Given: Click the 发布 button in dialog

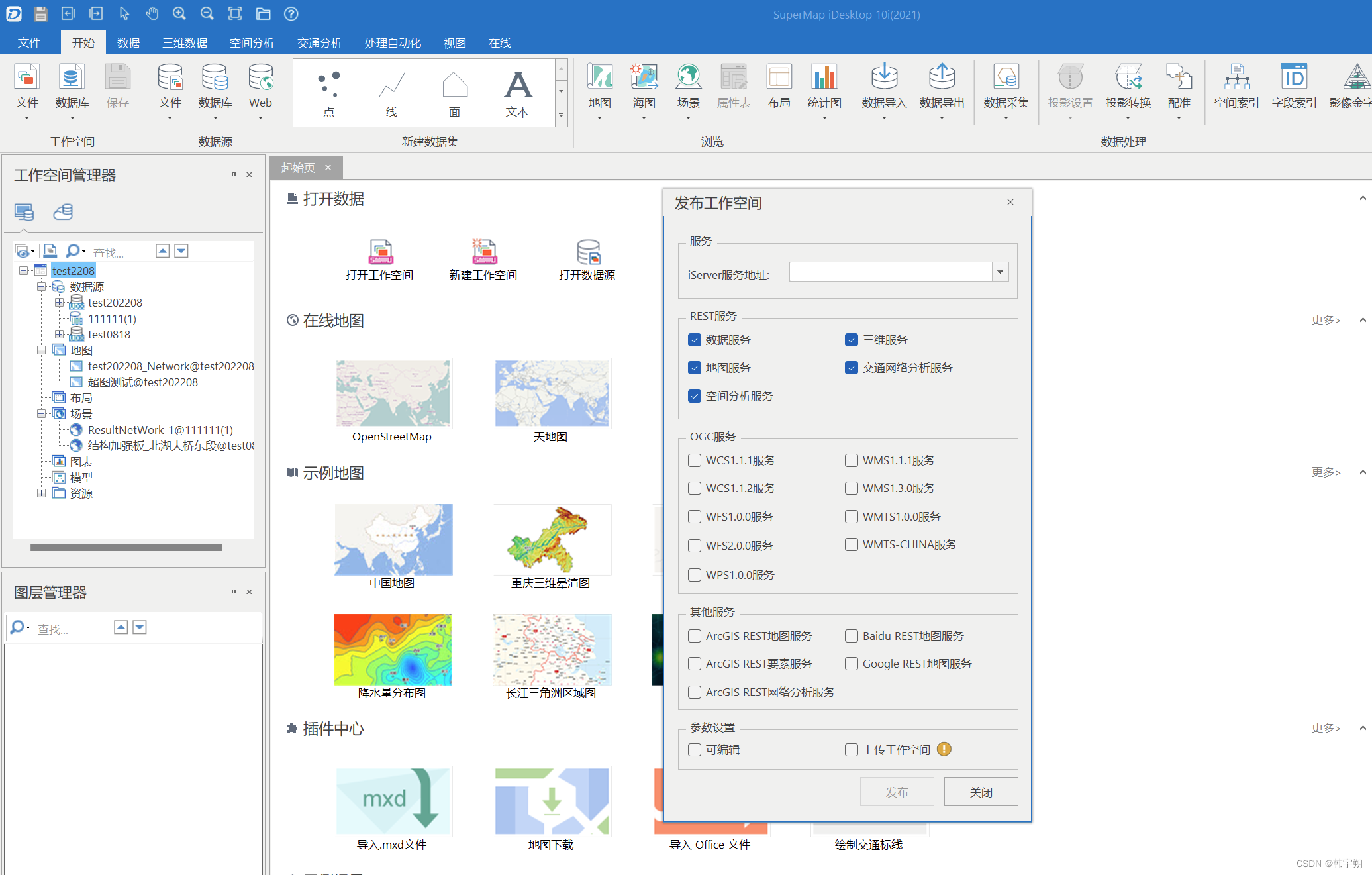Looking at the screenshot, I should click(x=897, y=792).
